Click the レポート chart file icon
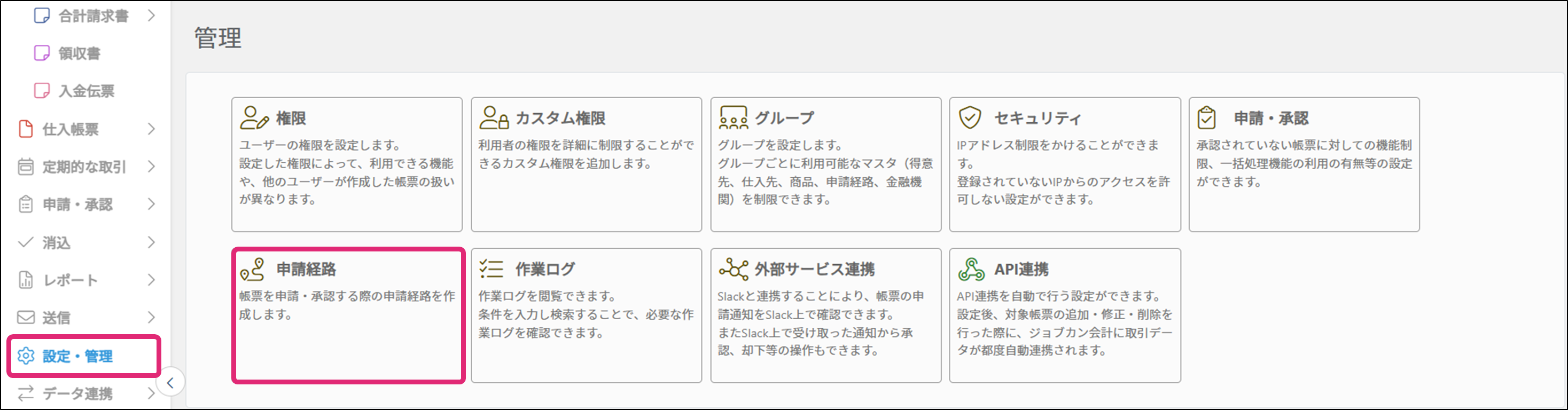Viewport: 1568px width, 410px height. [x=26, y=280]
